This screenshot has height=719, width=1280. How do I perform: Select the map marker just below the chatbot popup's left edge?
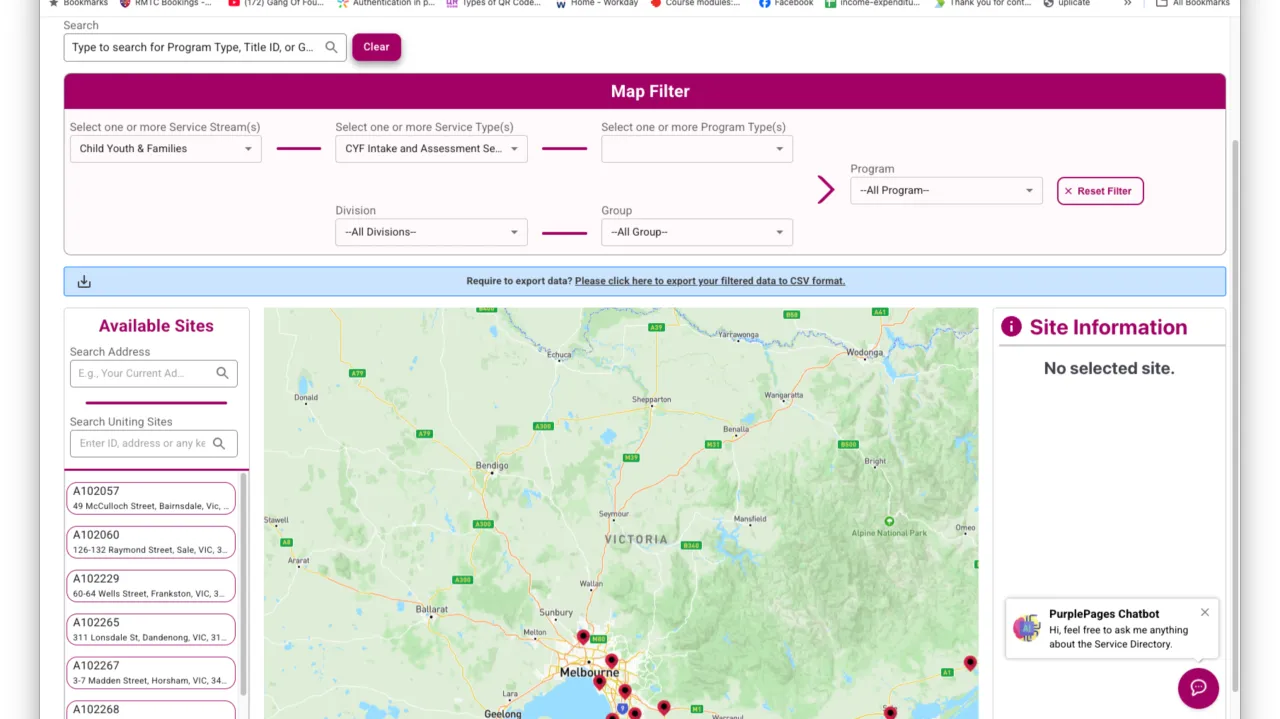coord(970,663)
